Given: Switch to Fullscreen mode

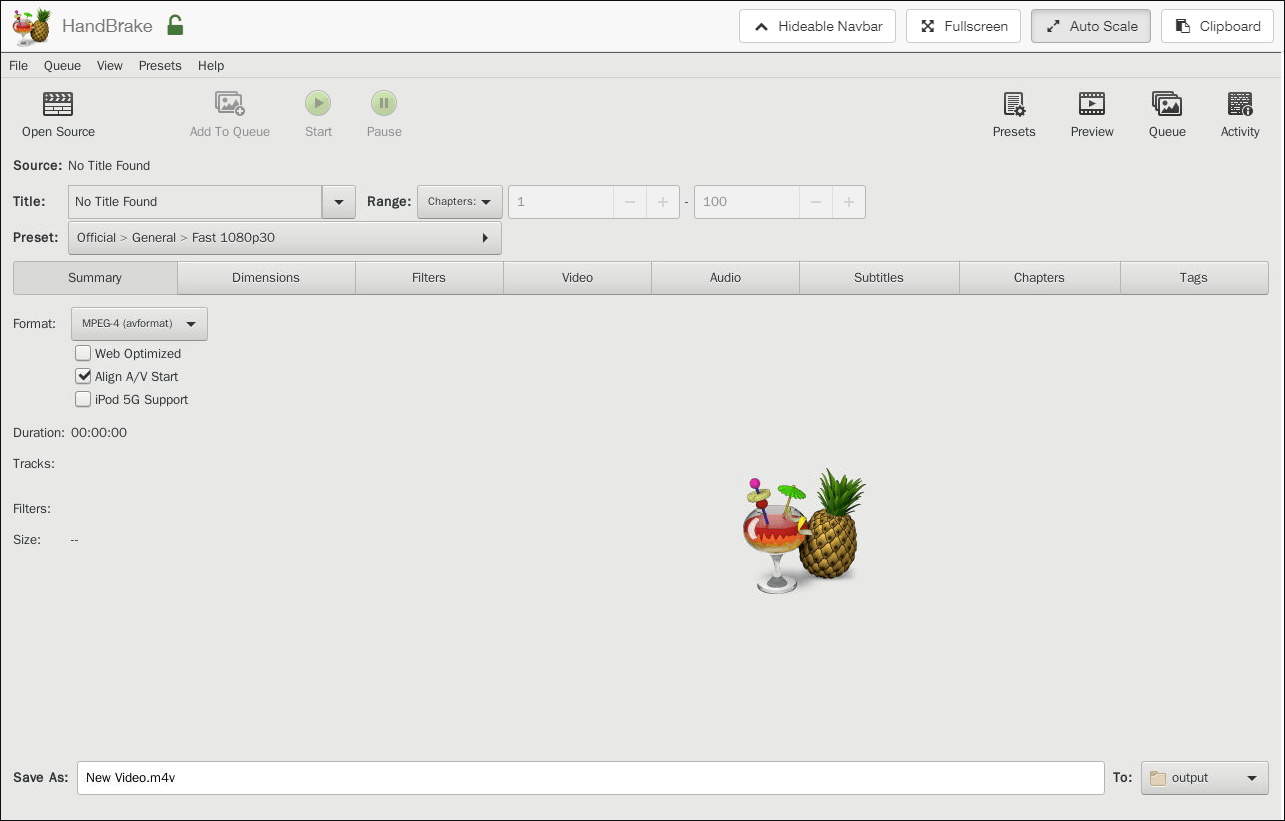Looking at the screenshot, I should 964,26.
